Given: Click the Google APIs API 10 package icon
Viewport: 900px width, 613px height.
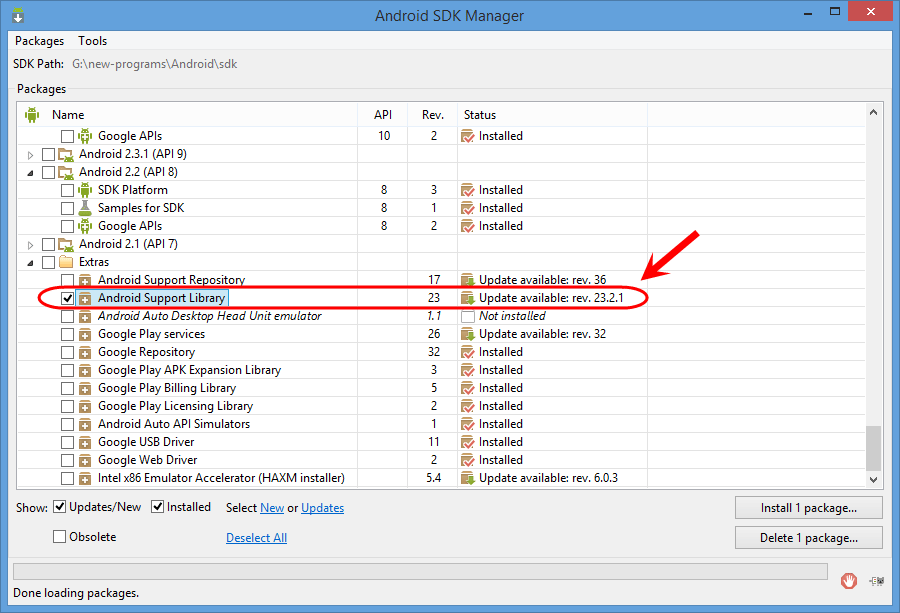Looking at the screenshot, I should click(85, 136).
